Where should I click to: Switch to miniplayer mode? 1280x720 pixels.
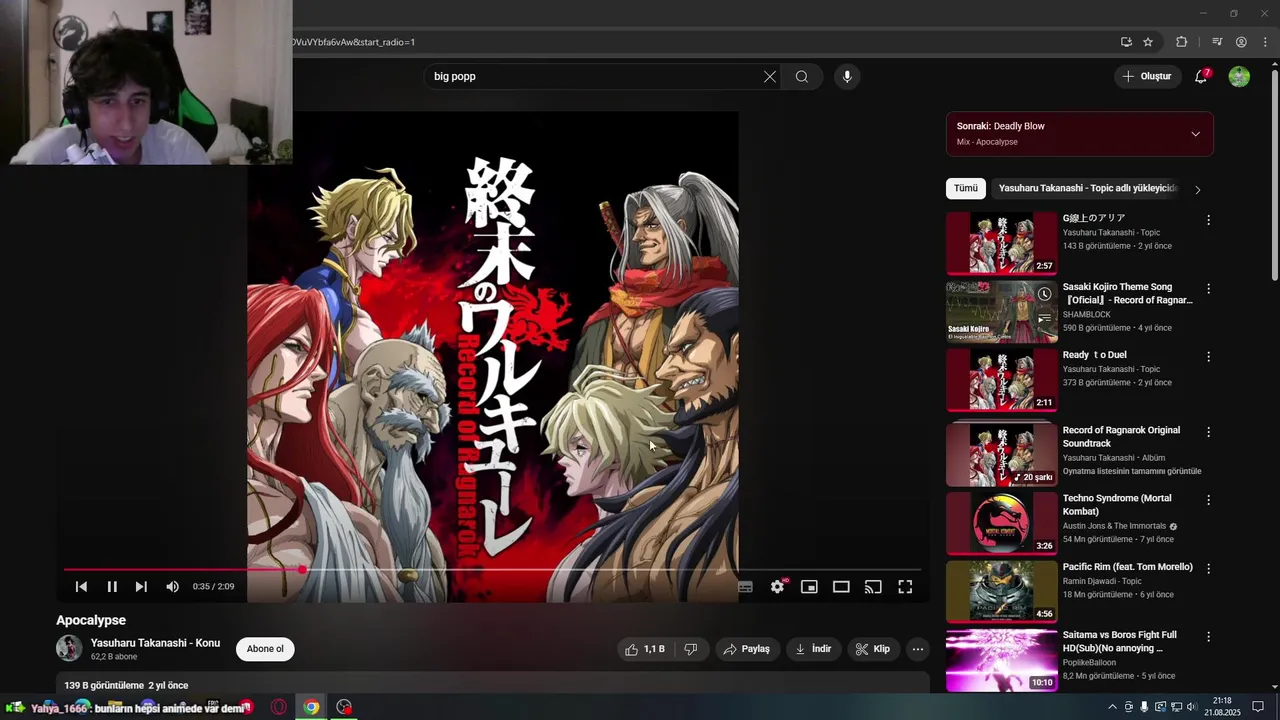809,587
